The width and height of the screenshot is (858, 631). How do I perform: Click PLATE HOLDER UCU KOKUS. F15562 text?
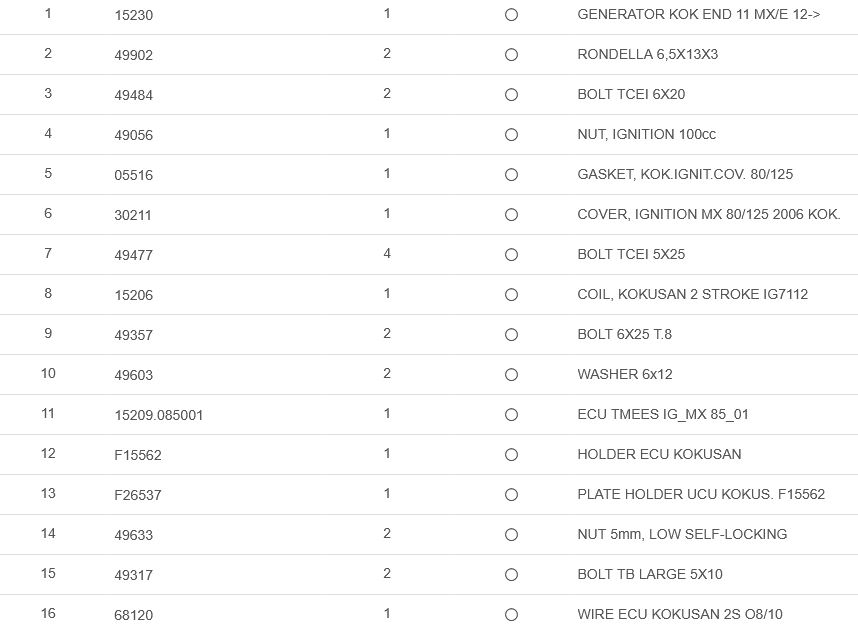pos(701,494)
